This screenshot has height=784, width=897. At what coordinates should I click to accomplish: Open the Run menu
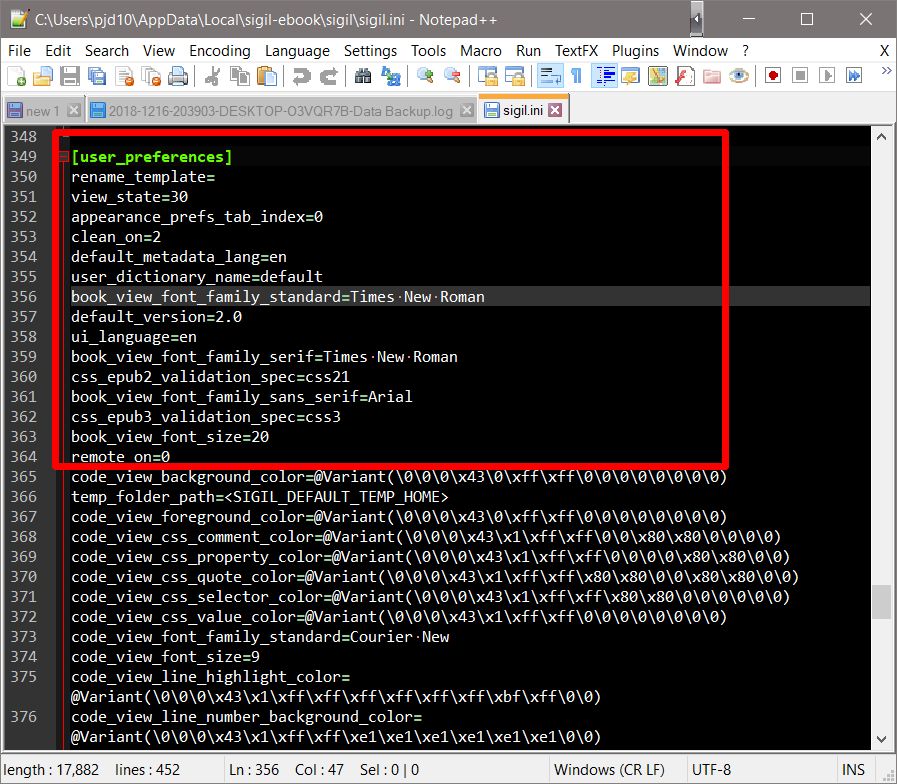click(x=528, y=51)
